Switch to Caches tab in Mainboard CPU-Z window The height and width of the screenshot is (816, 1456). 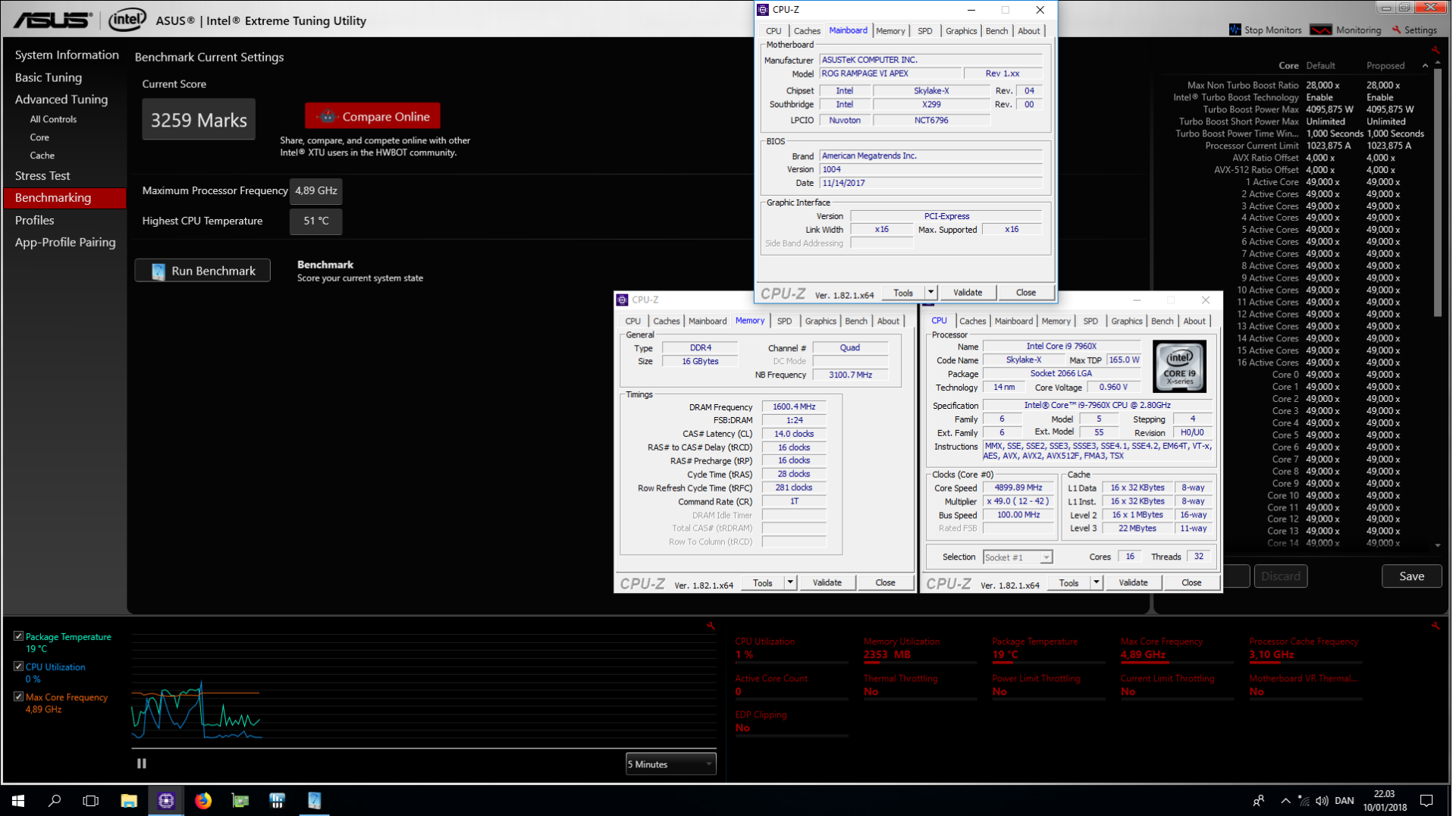click(808, 31)
